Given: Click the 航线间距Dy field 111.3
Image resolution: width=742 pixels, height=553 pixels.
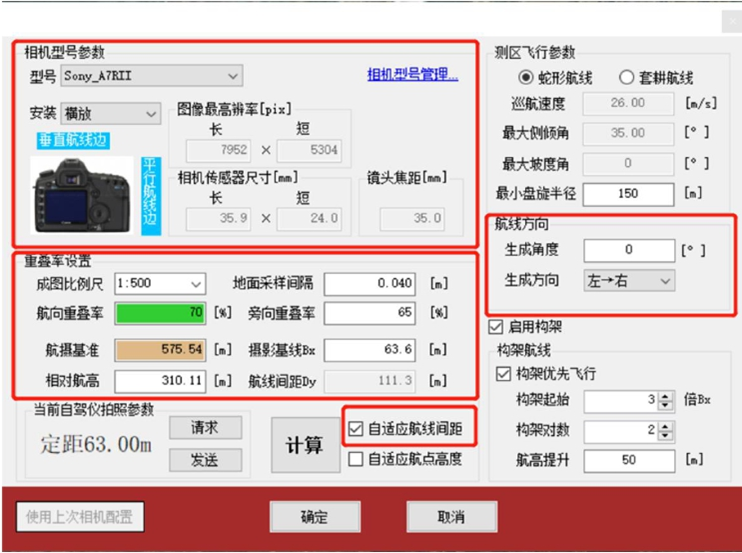Looking at the screenshot, I should [370, 381].
